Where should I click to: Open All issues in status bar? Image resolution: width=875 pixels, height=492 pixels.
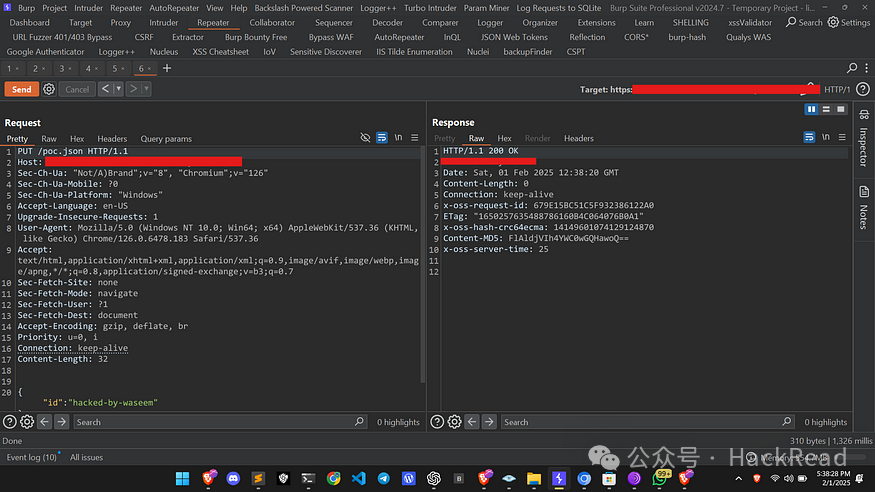(x=86, y=457)
